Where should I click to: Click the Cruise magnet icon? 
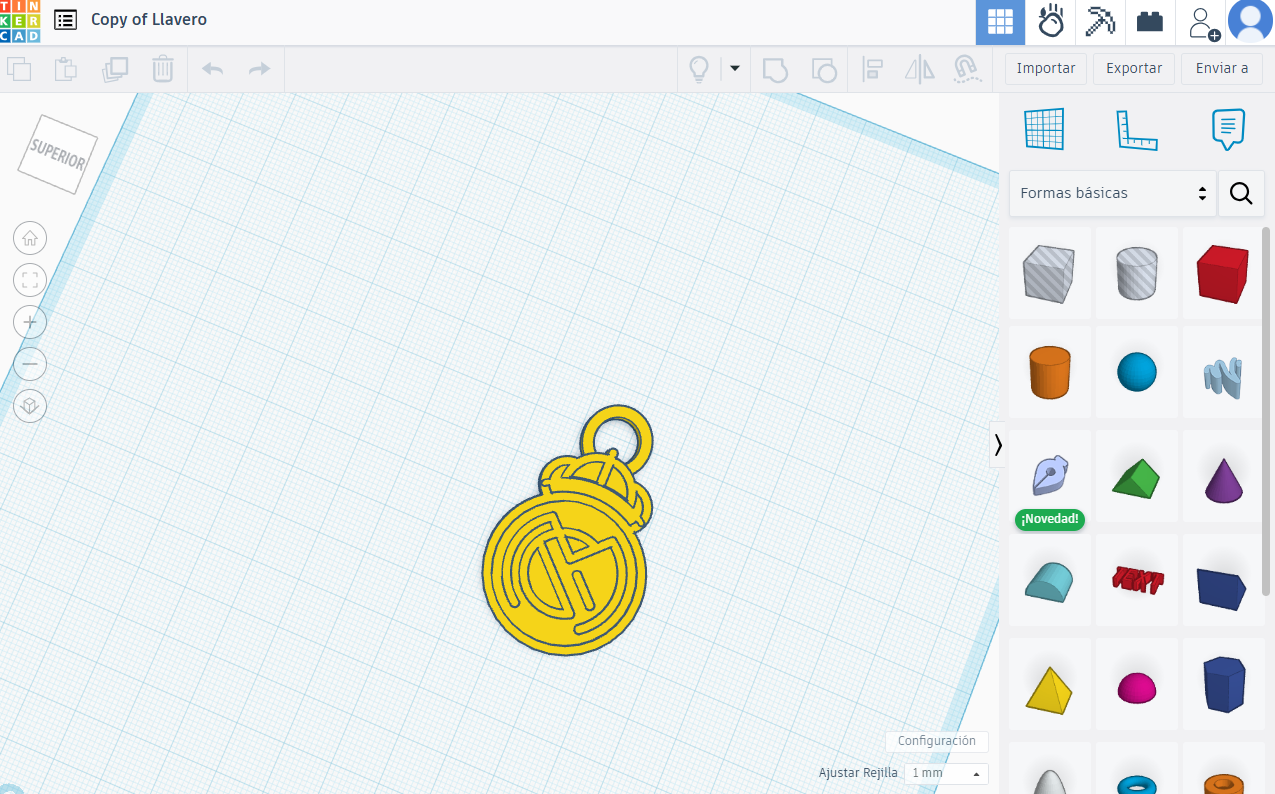(966, 69)
